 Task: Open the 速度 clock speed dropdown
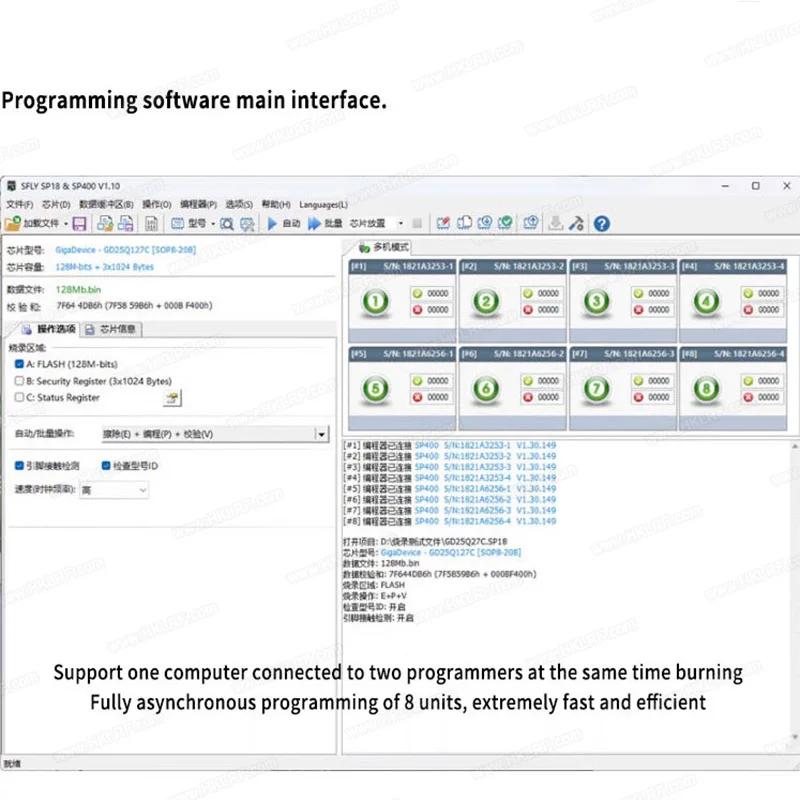(x=114, y=490)
